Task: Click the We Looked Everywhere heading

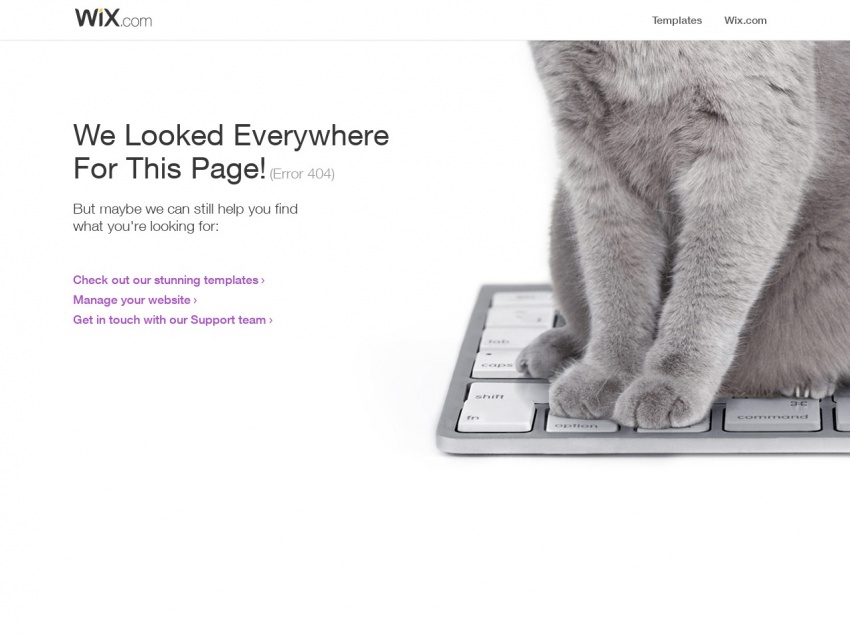Action: tap(231, 151)
